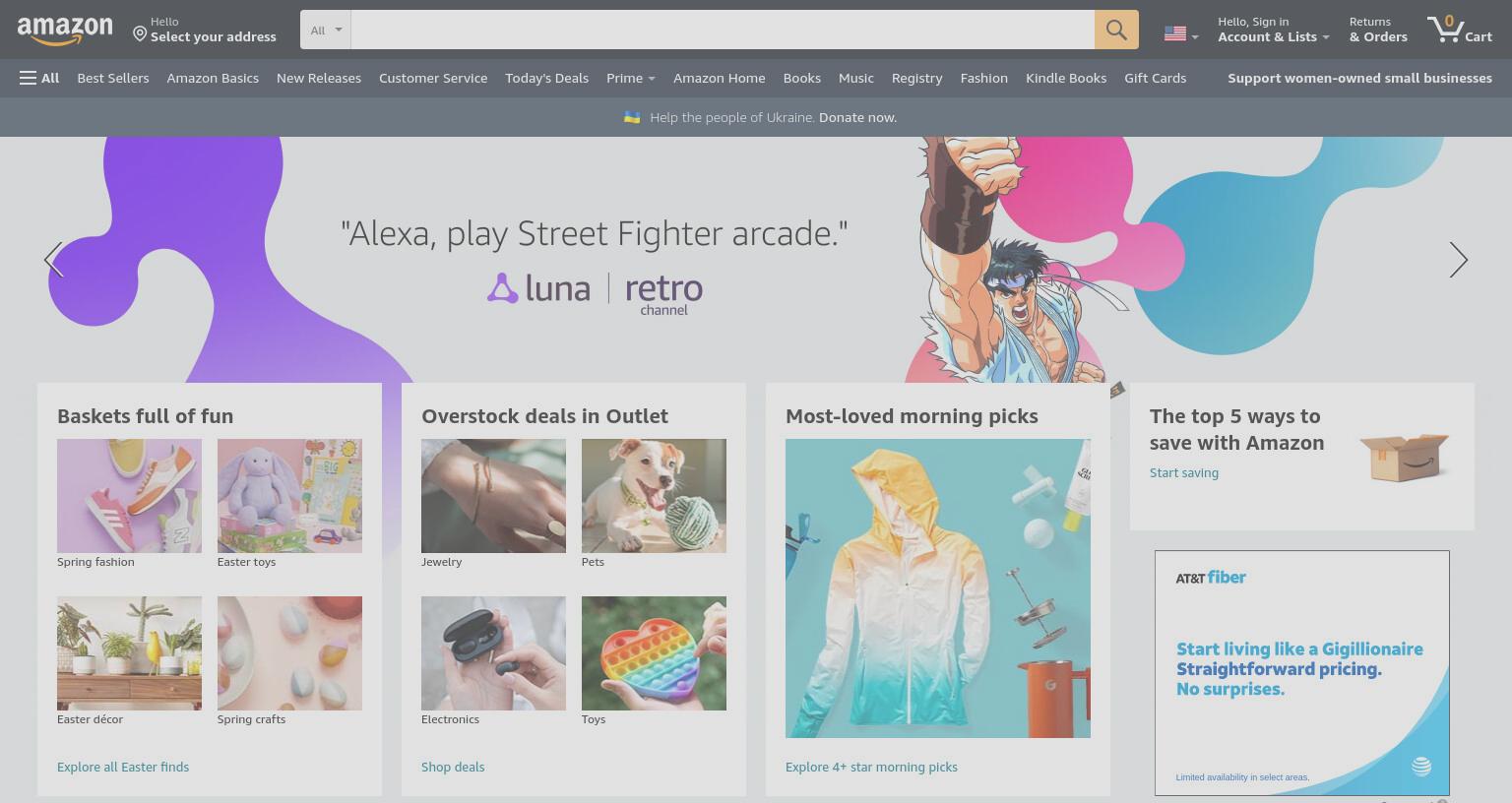Open the US flag language selector
This screenshot has width=1512, height=803.
tap(1180, 33)
